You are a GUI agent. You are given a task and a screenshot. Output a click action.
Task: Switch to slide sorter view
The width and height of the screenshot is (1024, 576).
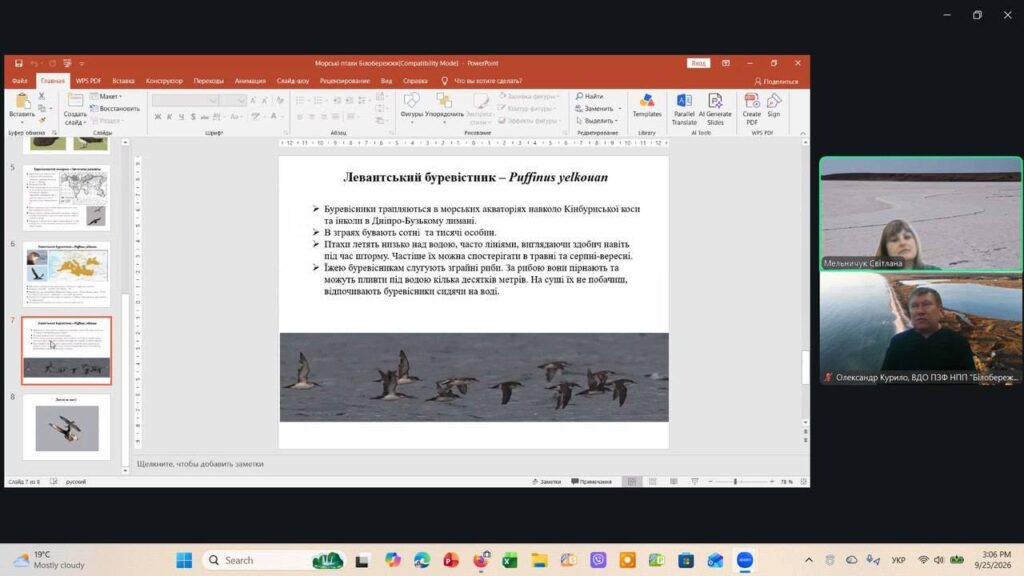pyautogui.click(x=652, y=481)
